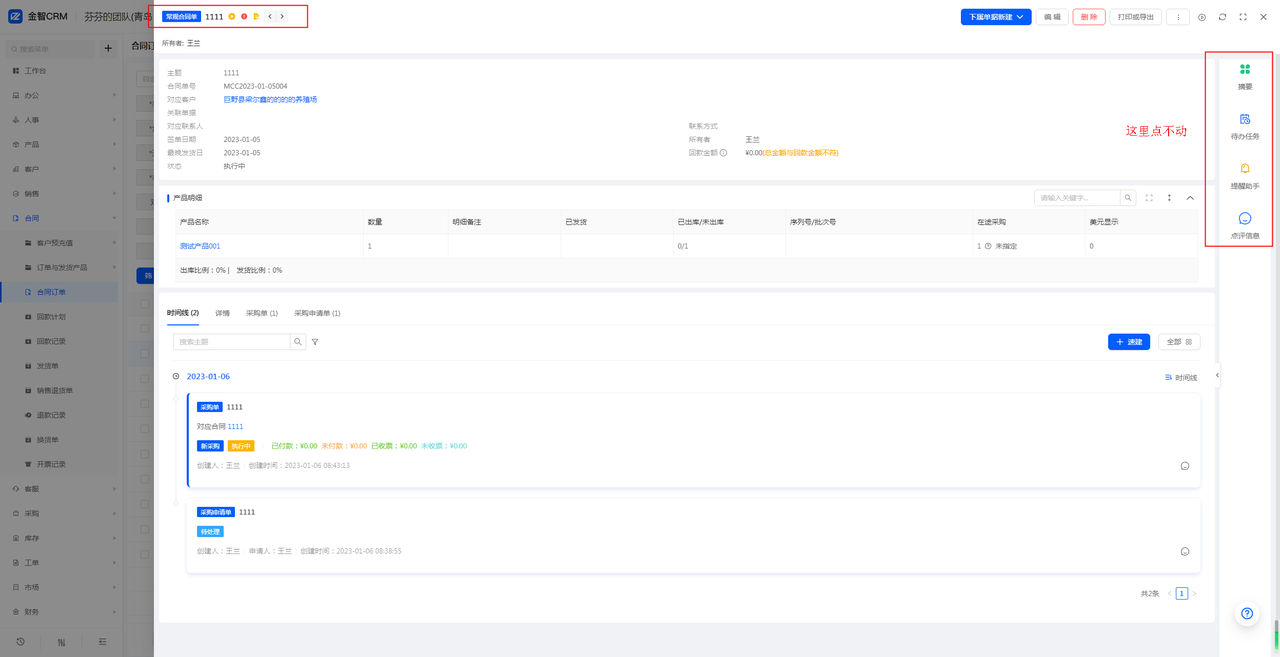Click the plus button beside menu search
The width and height of the screenshot is (1280, 657).
pos(108,48)
